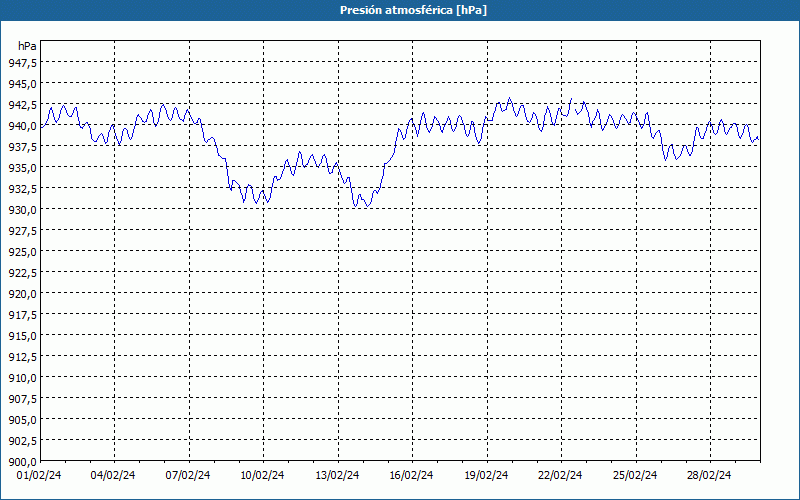Viewport: 800px width, 500px height.
Task: Select the 28/02/24 date label
Action: (x=708, y=475)
